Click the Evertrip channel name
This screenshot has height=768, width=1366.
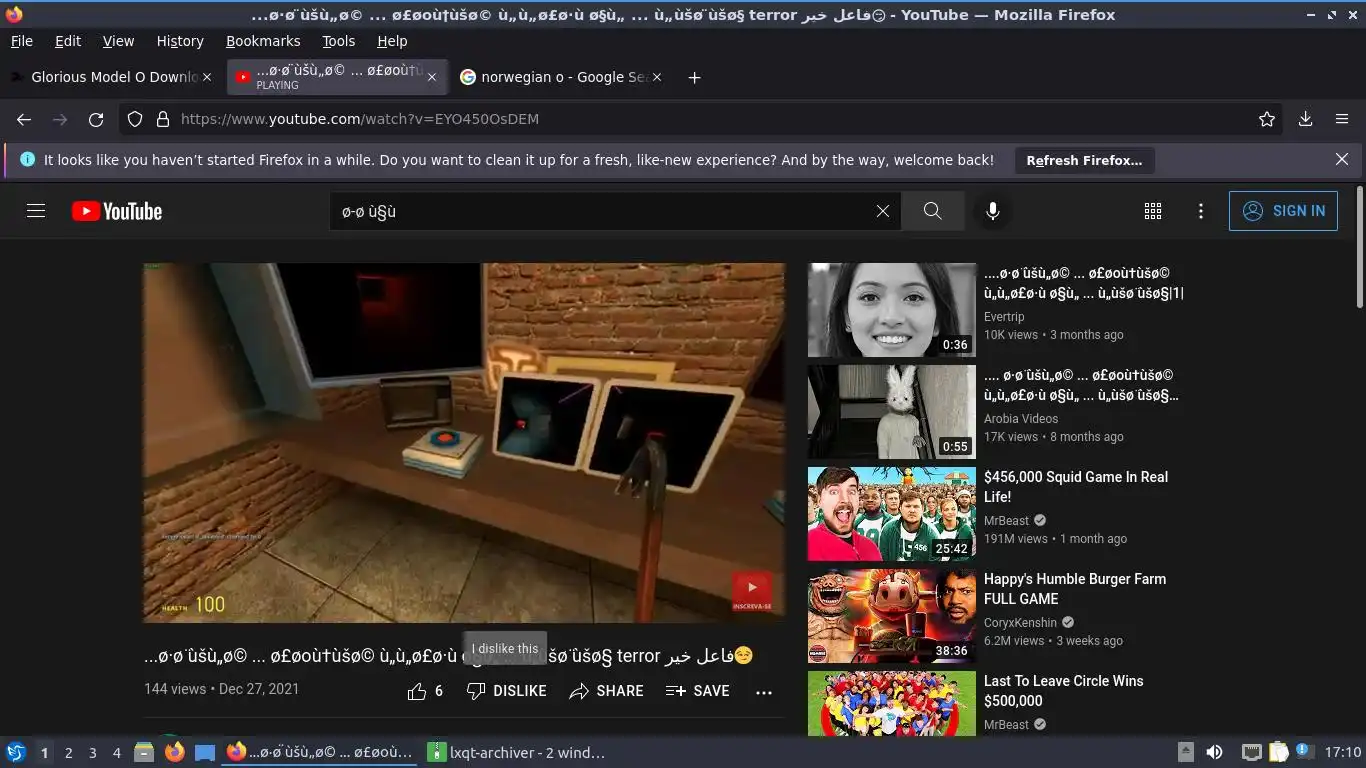[1004, 317]
